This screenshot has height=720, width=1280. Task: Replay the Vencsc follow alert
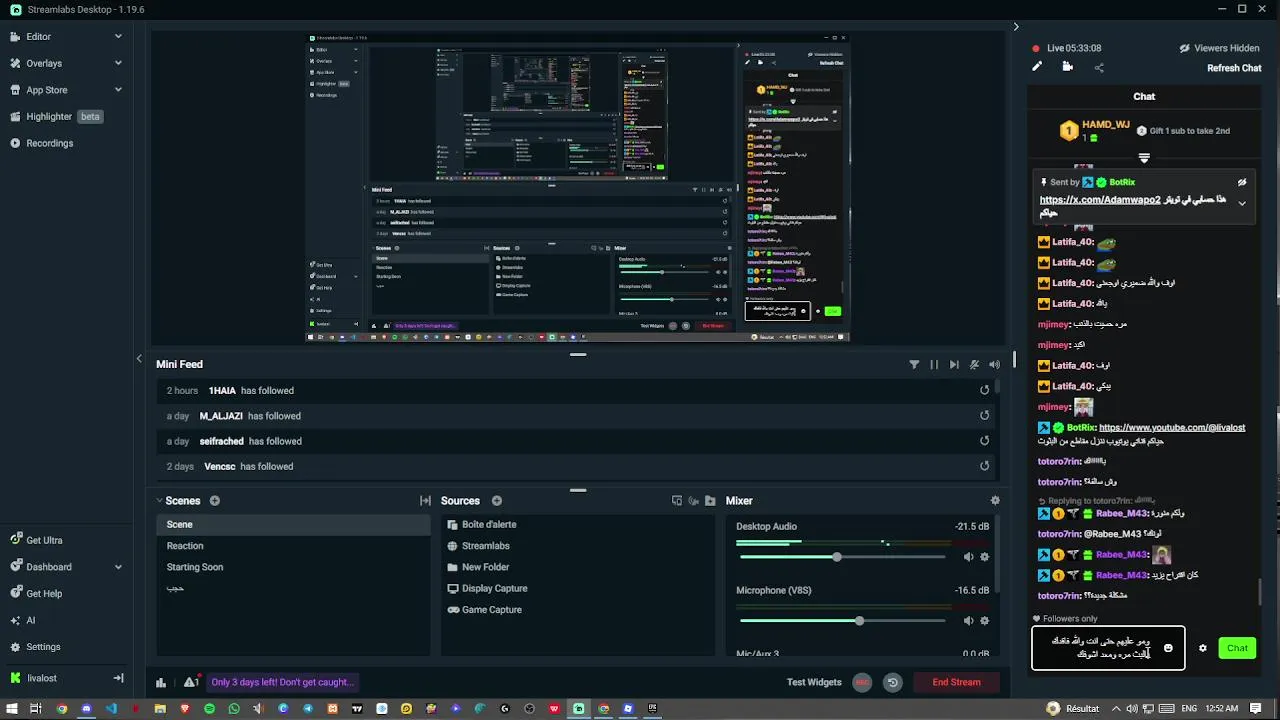click(x=985, y=466)
